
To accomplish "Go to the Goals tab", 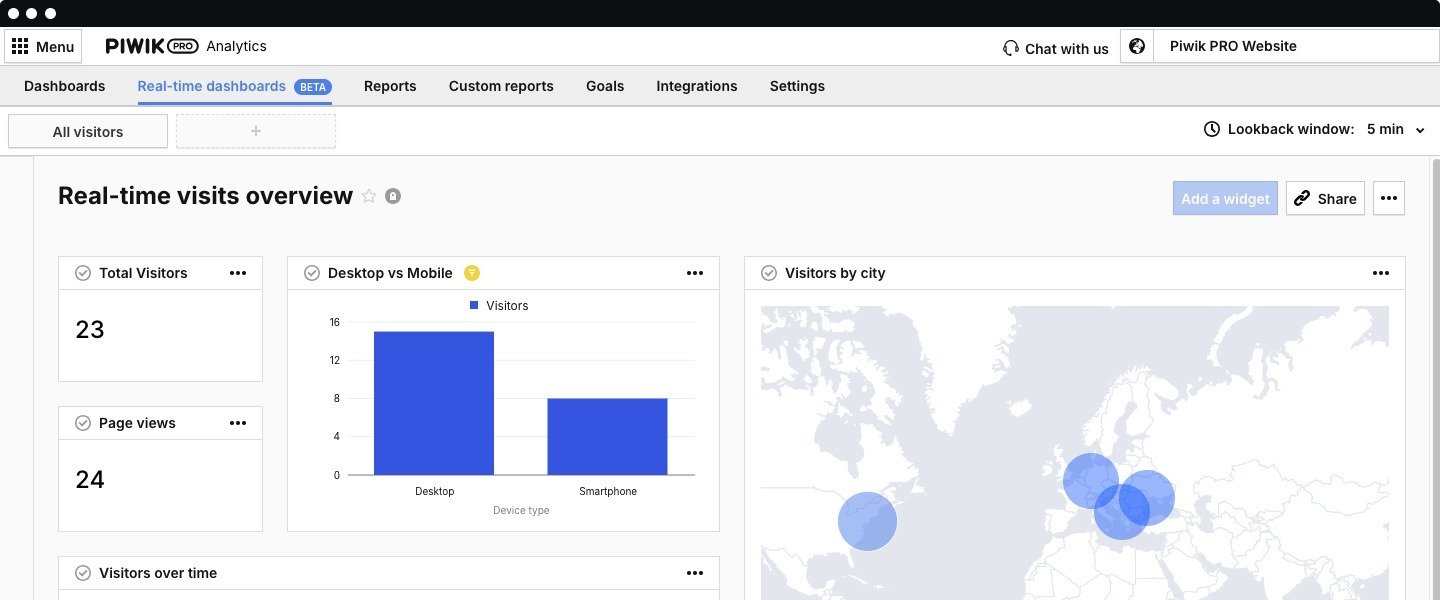I will (605, 86).
